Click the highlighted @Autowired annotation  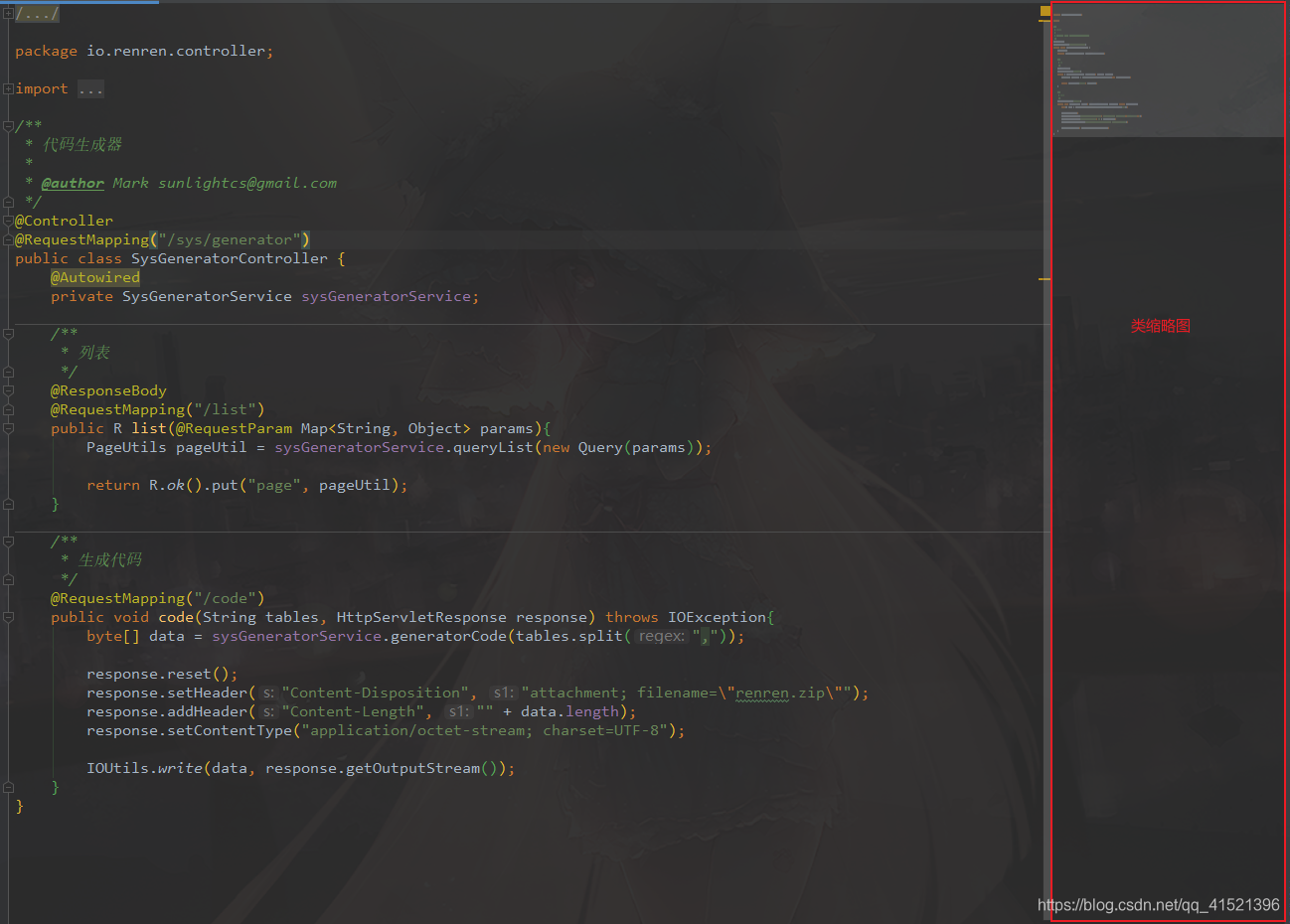pos(95,277)
